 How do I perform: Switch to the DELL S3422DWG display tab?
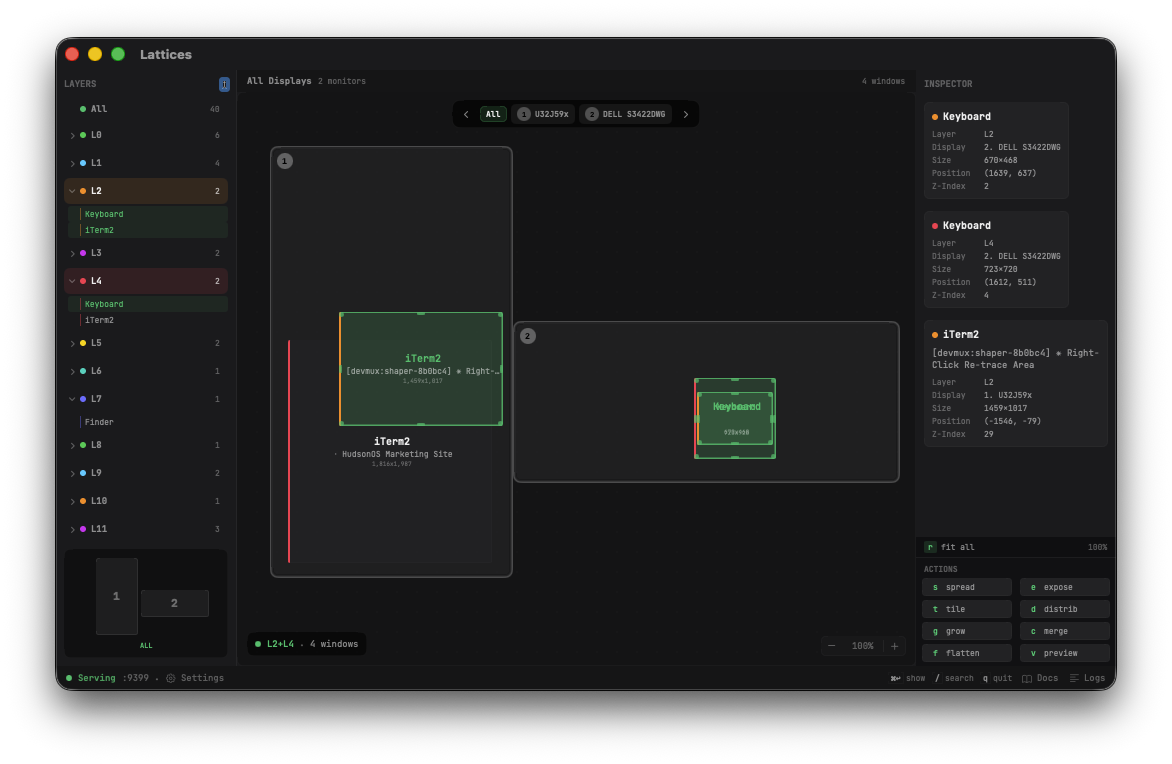click(625, 114)
